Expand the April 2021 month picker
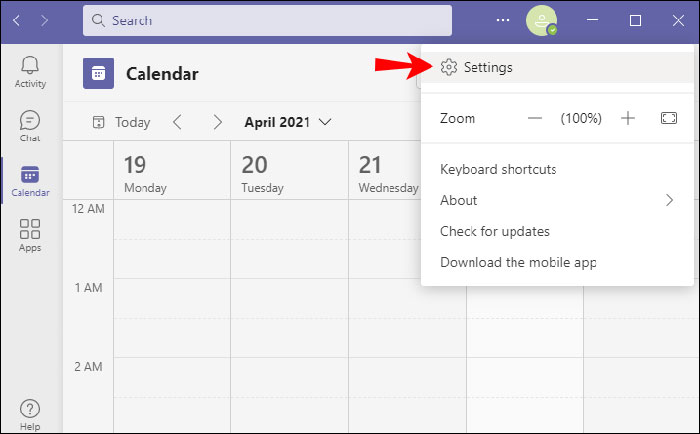 click(x=288, y=122)
